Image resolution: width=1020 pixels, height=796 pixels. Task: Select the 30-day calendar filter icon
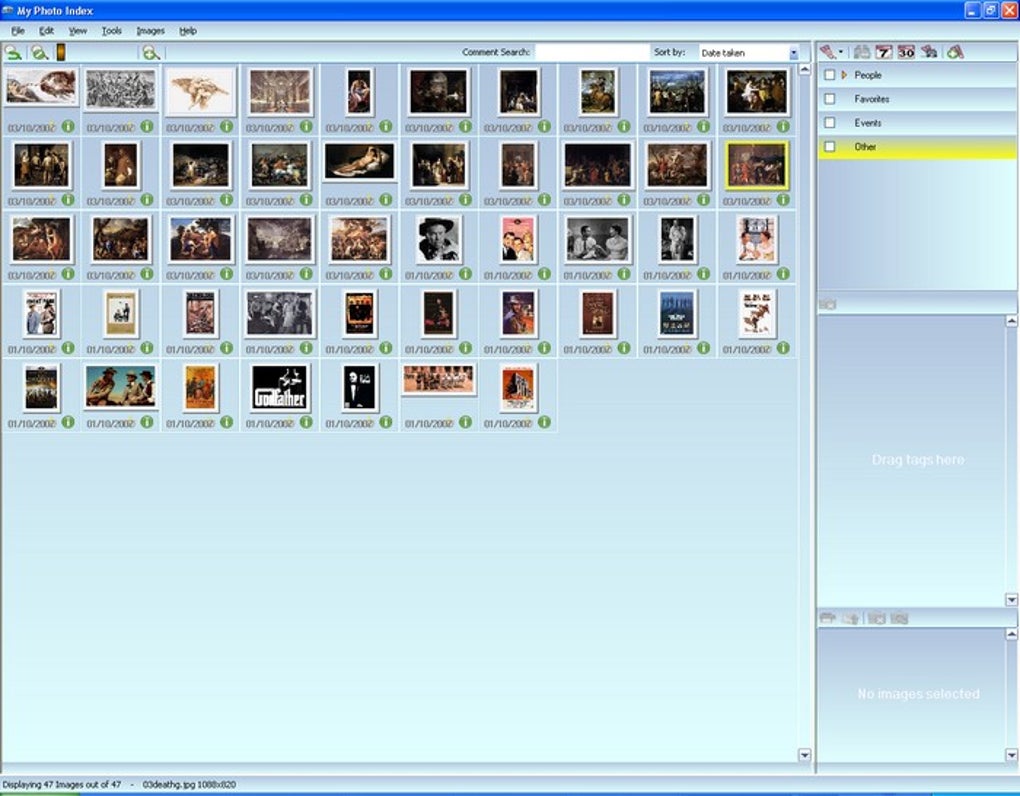tap(906, 52)
